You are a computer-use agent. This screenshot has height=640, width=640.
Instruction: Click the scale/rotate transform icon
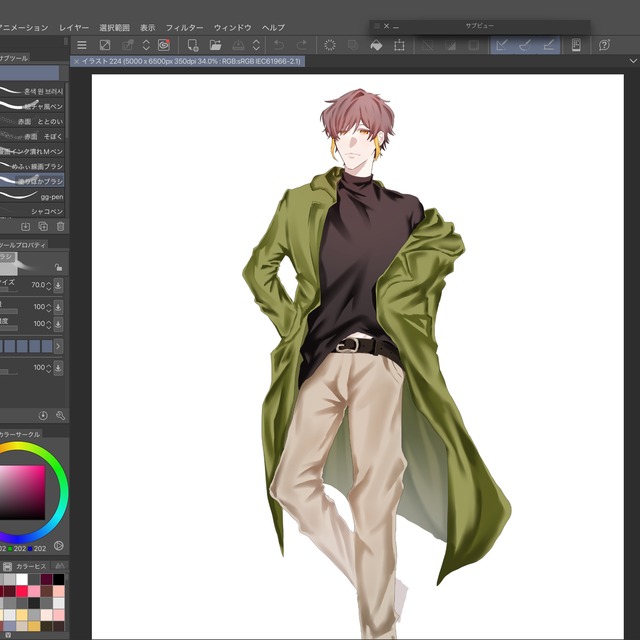pos(399,45)
